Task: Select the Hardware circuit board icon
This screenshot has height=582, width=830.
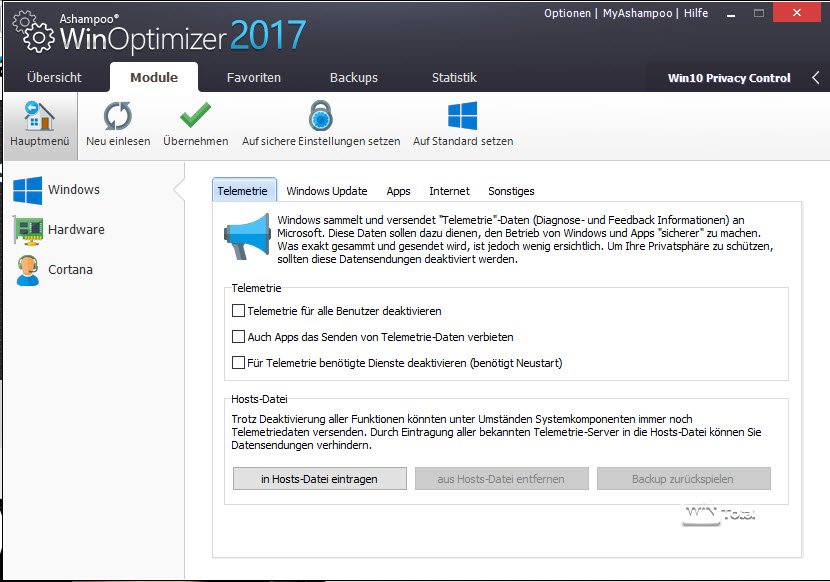Action: pos(28,230)
